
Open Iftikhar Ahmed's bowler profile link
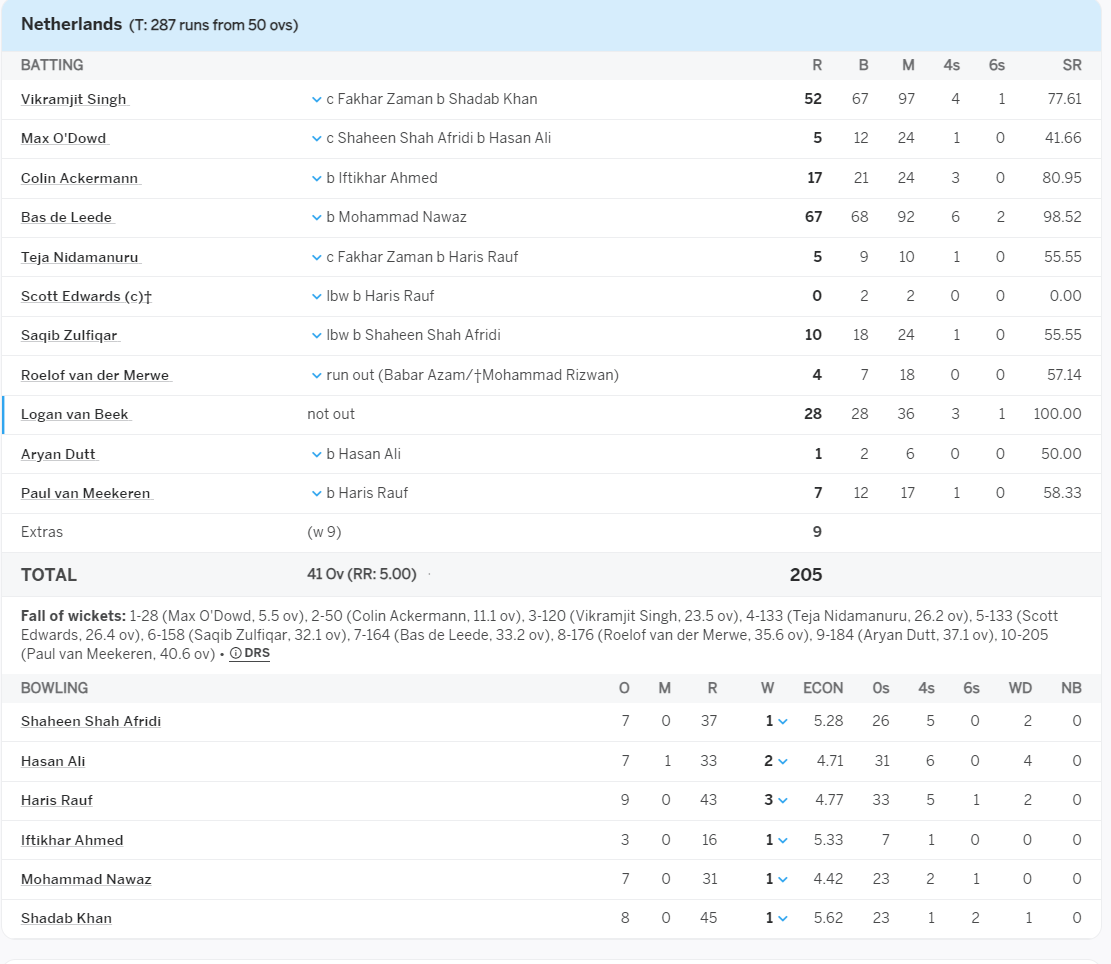72,840
